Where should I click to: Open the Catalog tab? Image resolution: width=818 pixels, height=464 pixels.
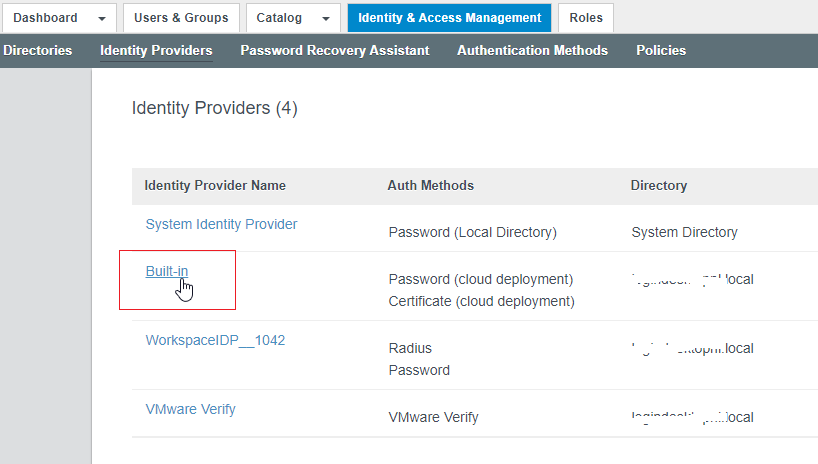pyautogui.click(x=278, y=18)
